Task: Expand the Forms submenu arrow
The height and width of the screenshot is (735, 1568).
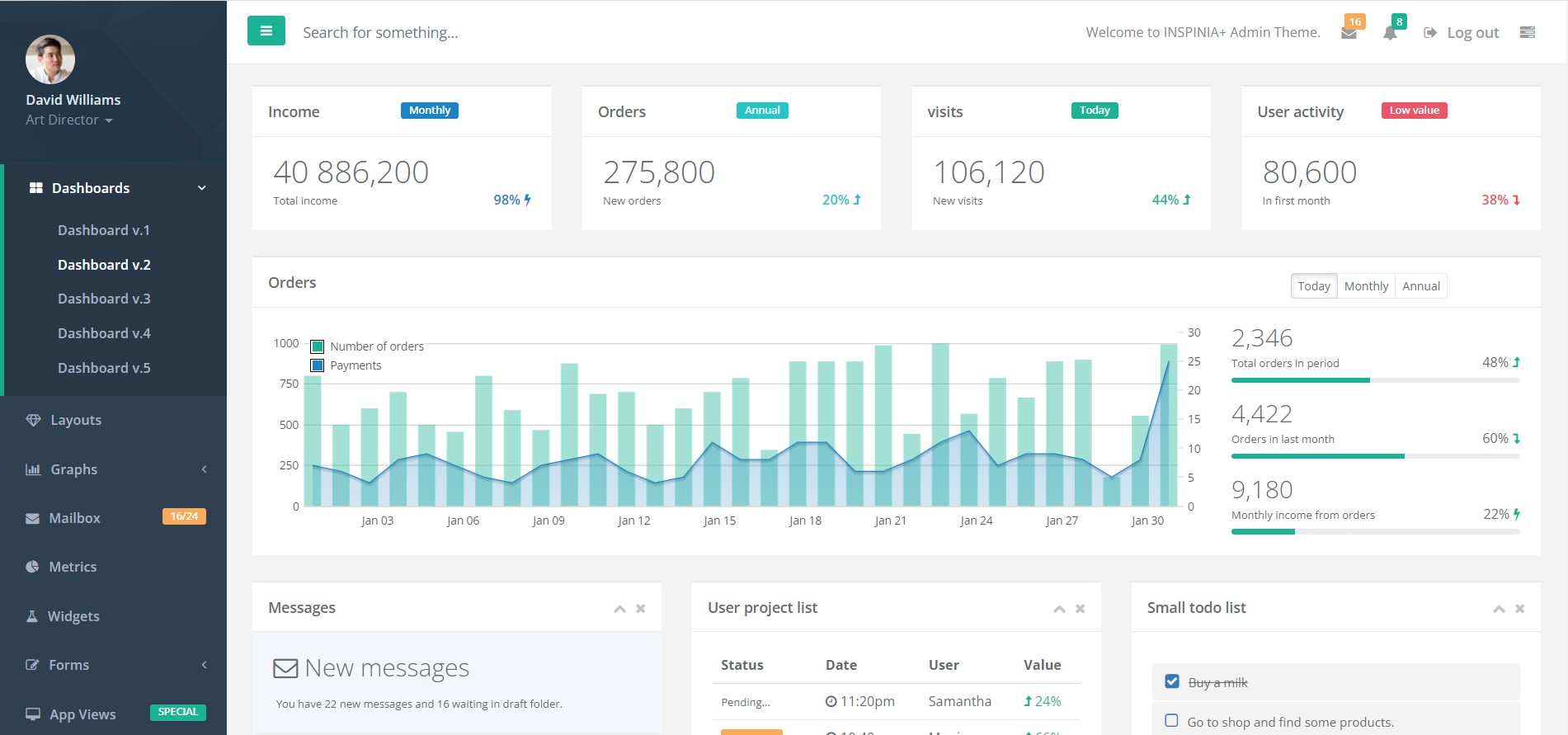Action: (x=204, y=665)
